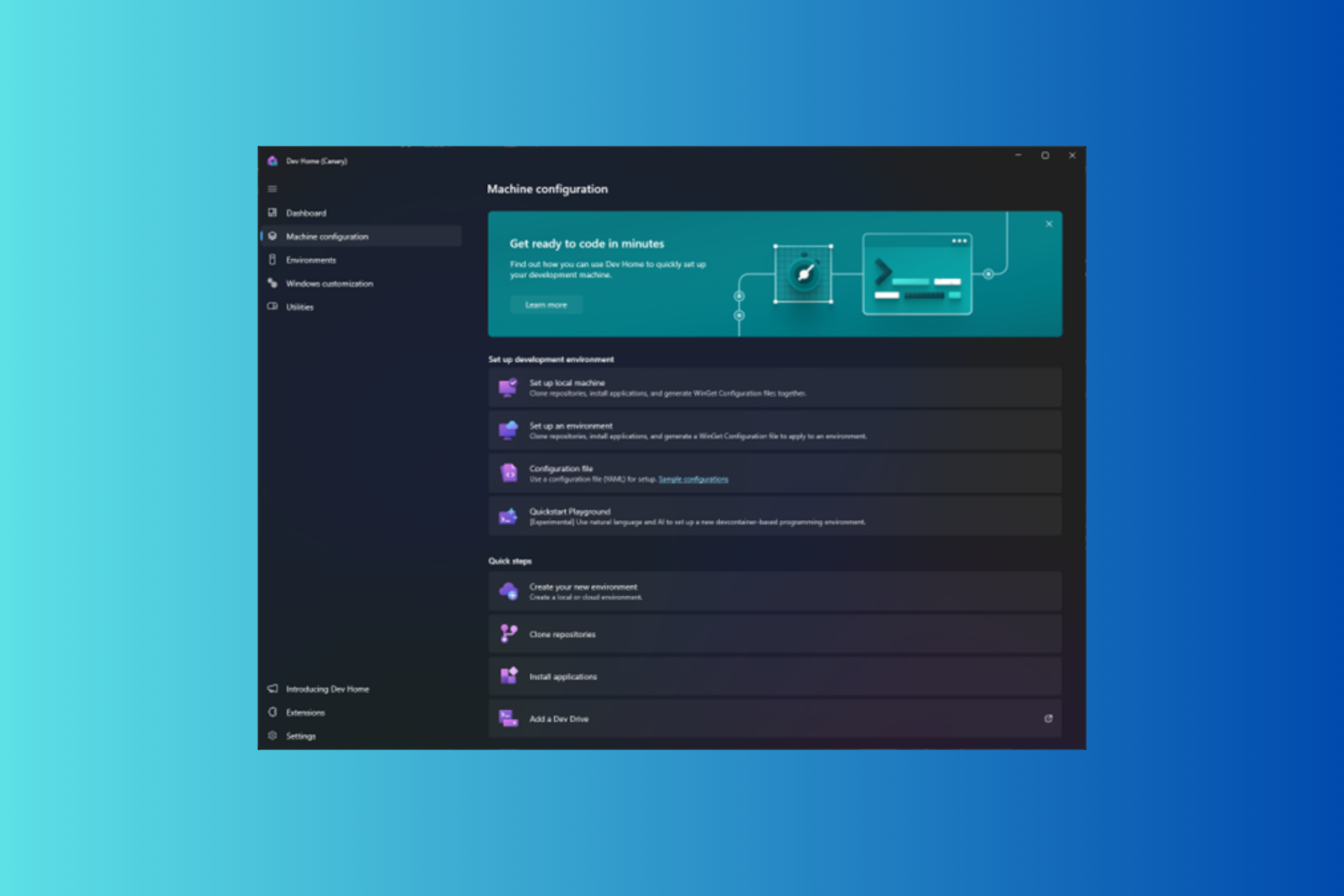This screenshot has width=1344, height=896.
Task: Click the Utilities icon in the sidebar
Action: 272,307
